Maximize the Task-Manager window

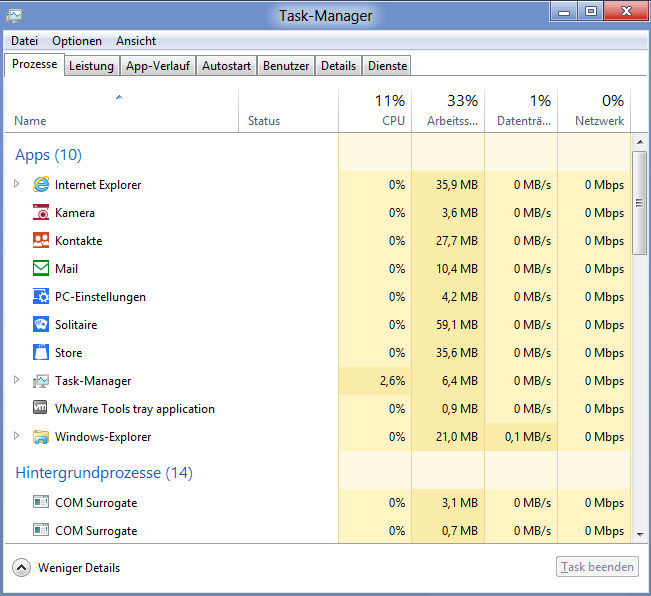coord(590,11)
